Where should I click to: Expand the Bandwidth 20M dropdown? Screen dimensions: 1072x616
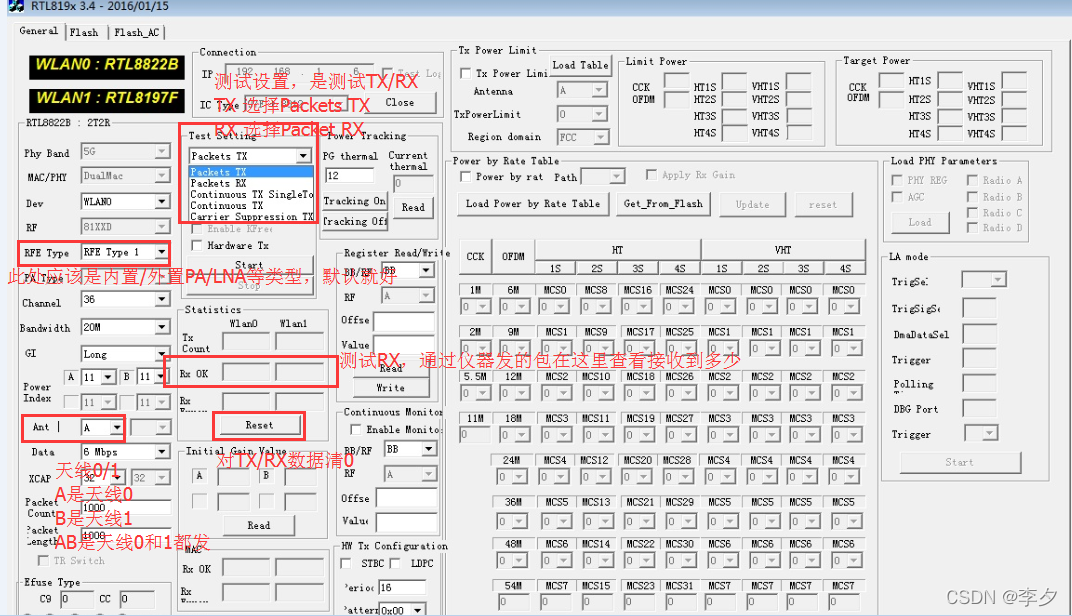(x=161, y=327)
